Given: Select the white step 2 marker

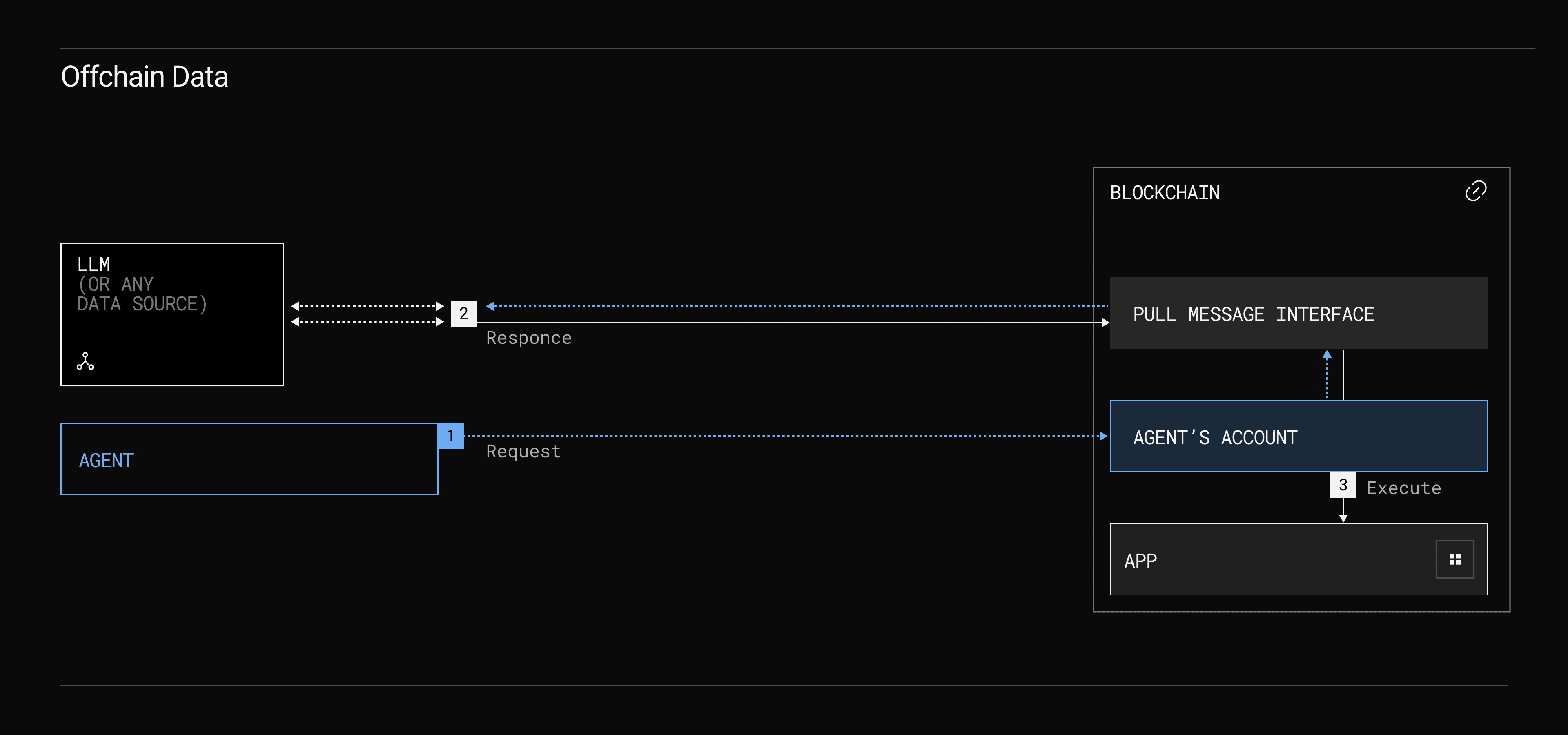Looking at the screenshot, I should point(463,313).
